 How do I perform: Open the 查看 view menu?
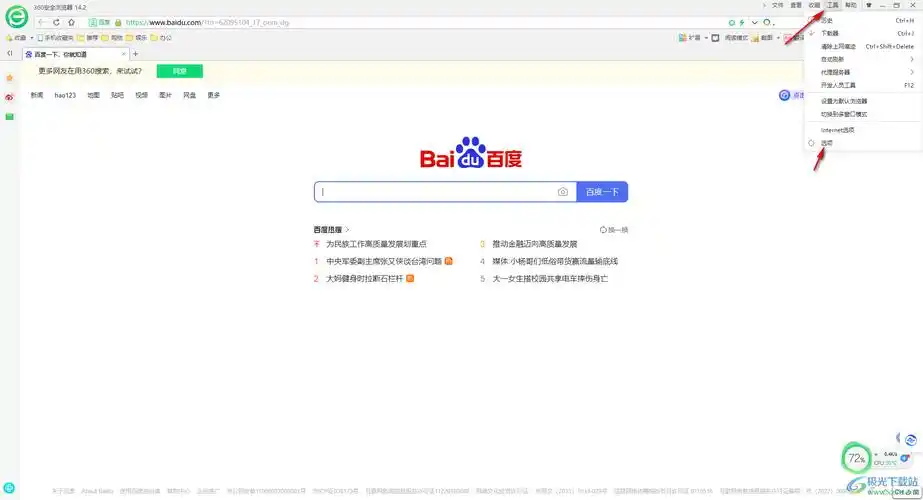[796, 5]
